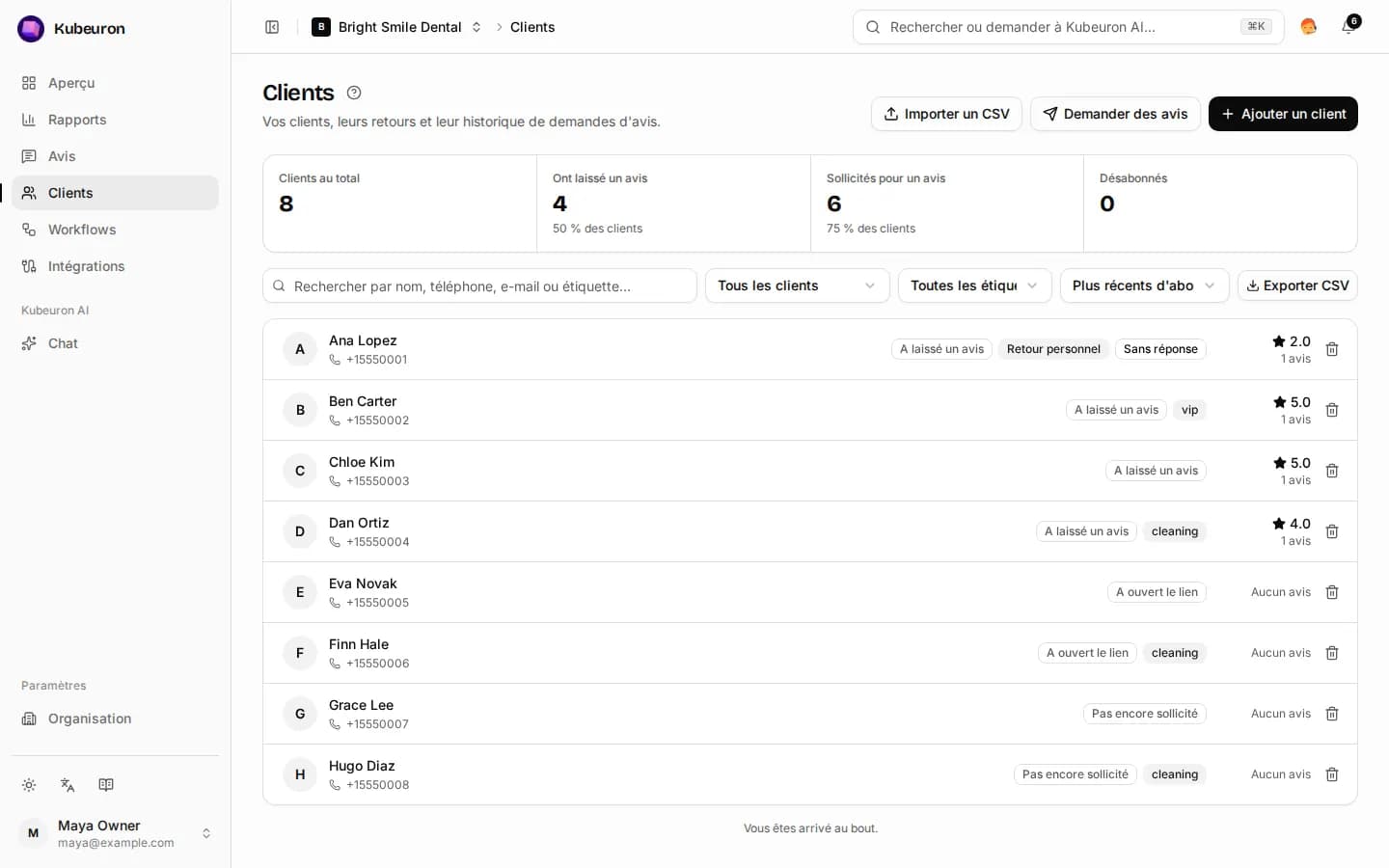Click the client search field
The image size is (1389, 868).
[479, 285]
